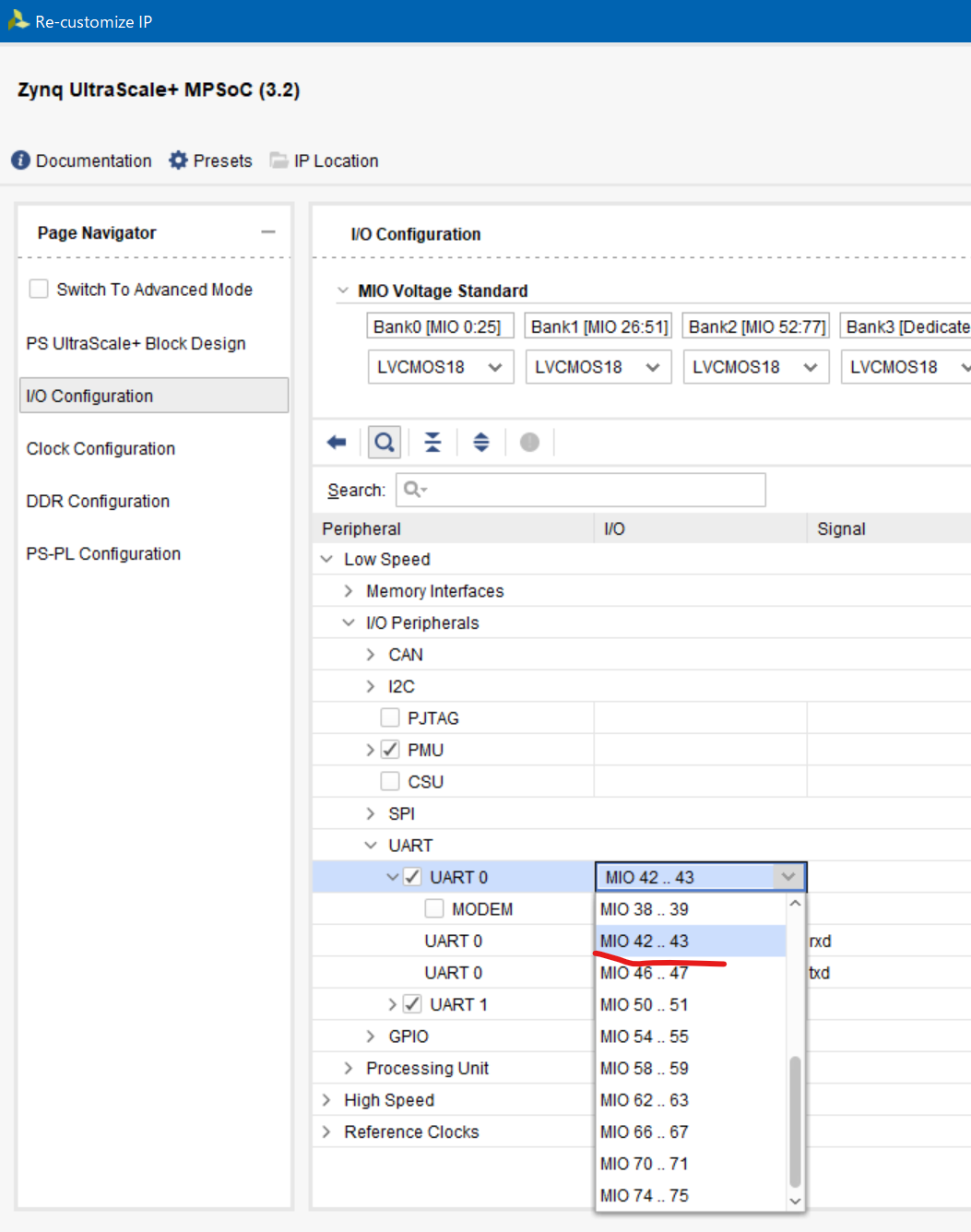Collapse MIO Voltage Standard section
This screenshot has width=971, height=1232.
342,290
